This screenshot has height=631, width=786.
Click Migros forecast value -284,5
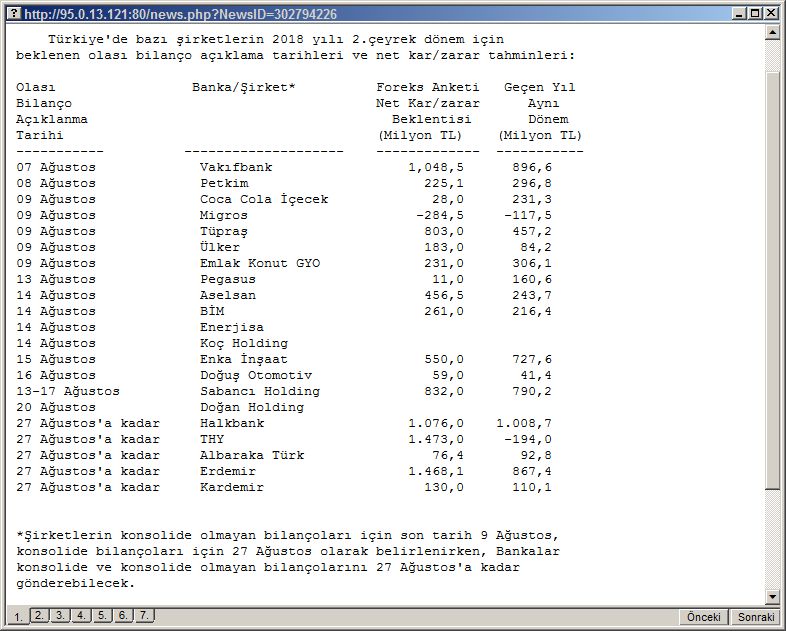coord(440,216)
